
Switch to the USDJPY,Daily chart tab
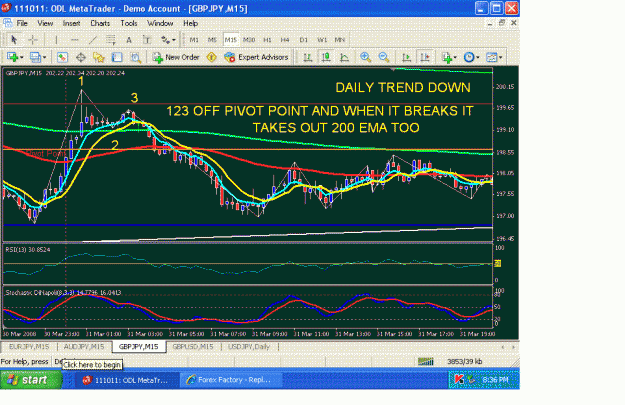[249, 347]
